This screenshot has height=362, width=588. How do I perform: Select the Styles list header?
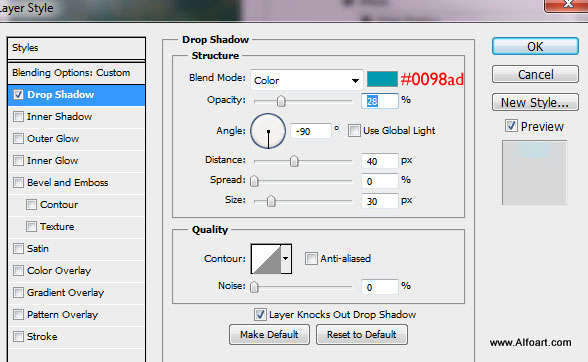click(76, 48)
